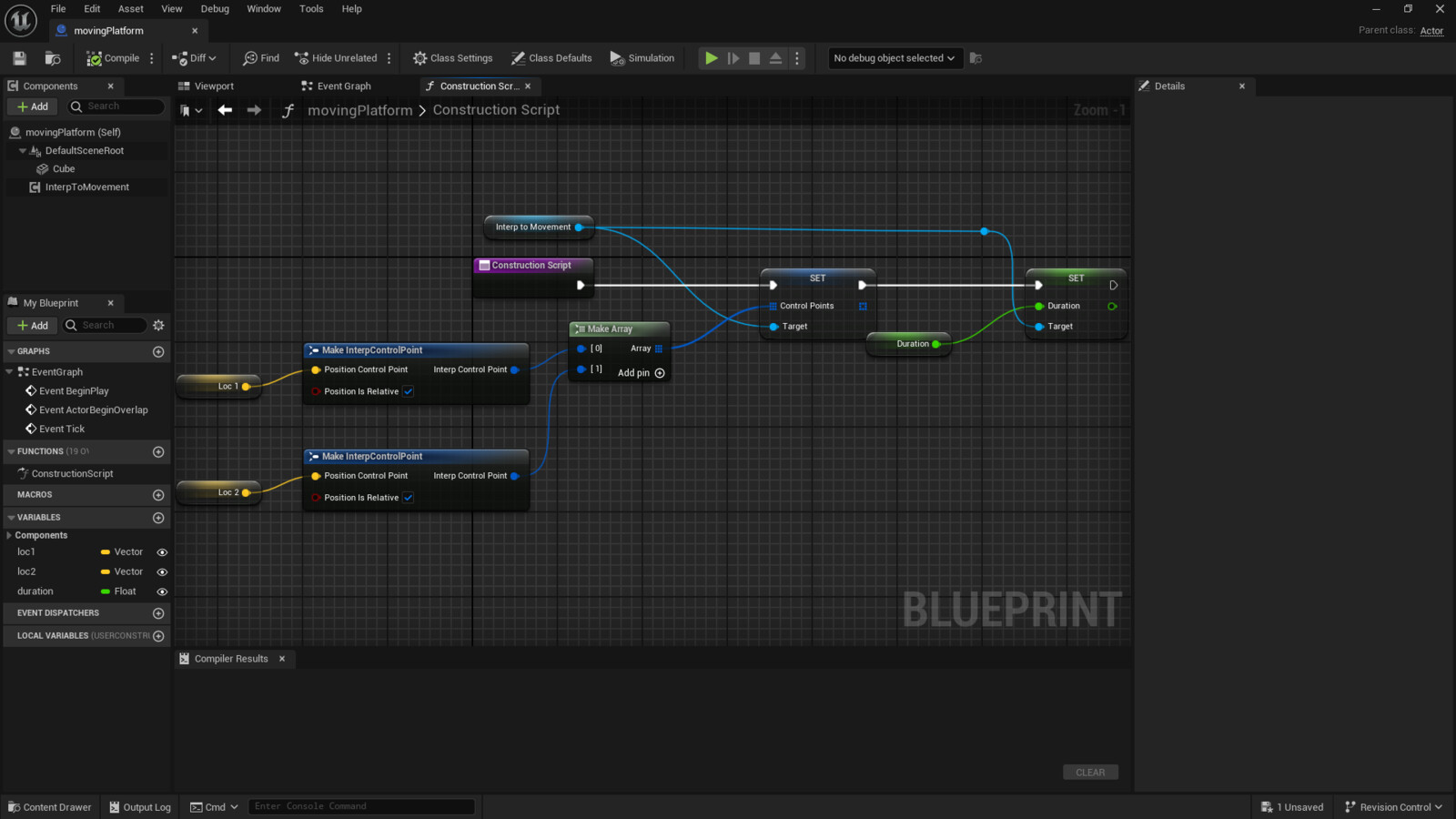Add a new graph with plus icon
This screenshot has width=1456, height=819.
tap(158, 351)
